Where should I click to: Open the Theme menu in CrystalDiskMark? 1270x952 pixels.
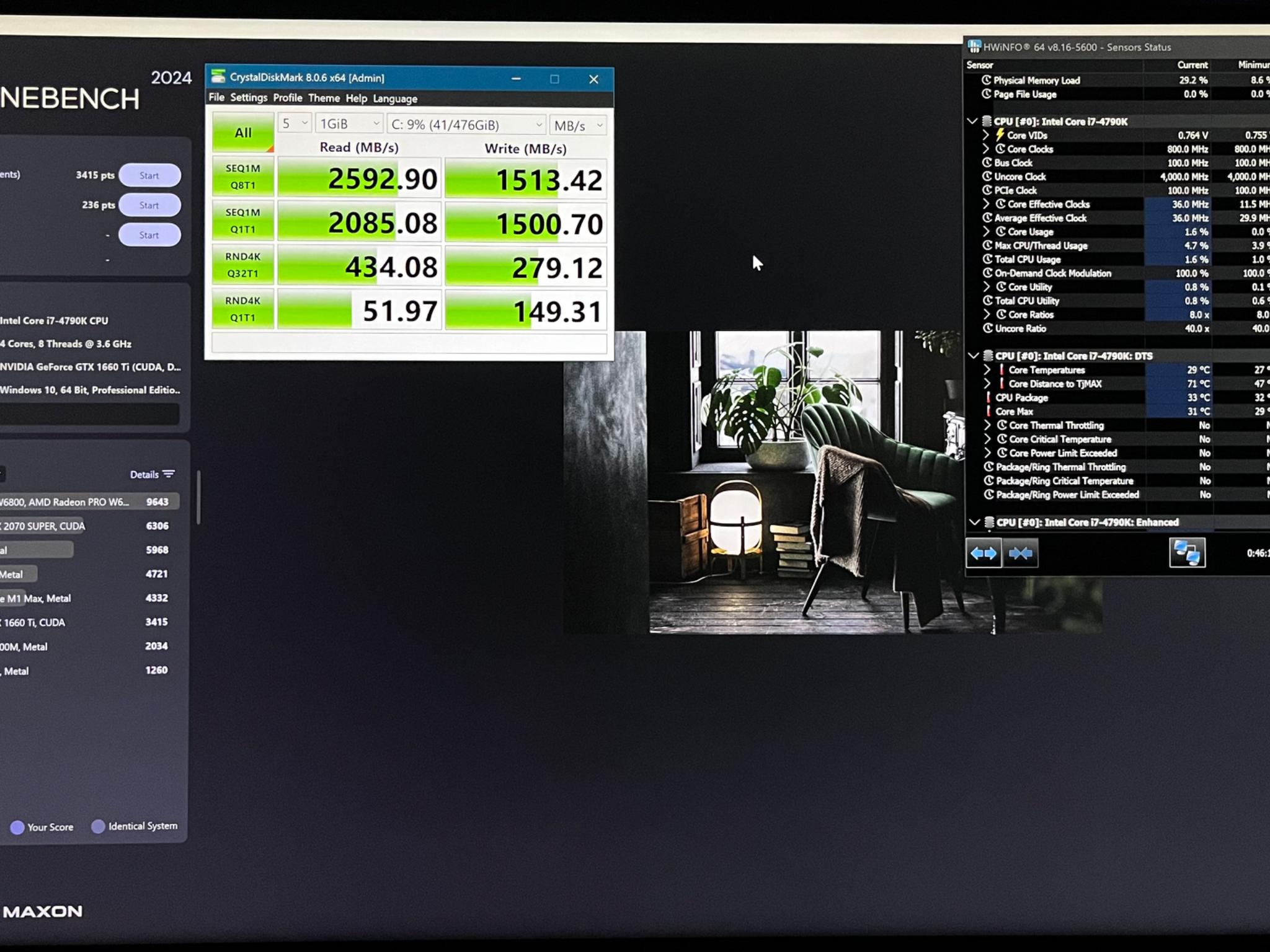tap(324, 98)
